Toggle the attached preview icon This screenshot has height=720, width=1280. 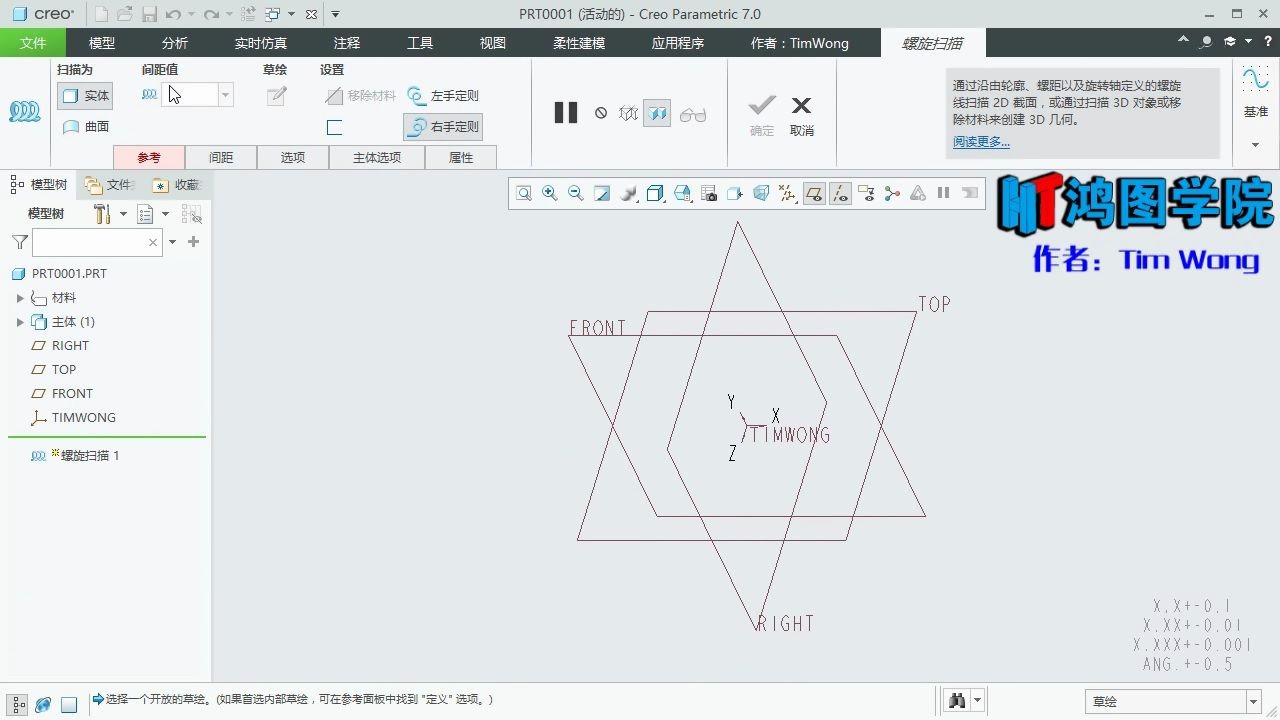pos(657,113)
